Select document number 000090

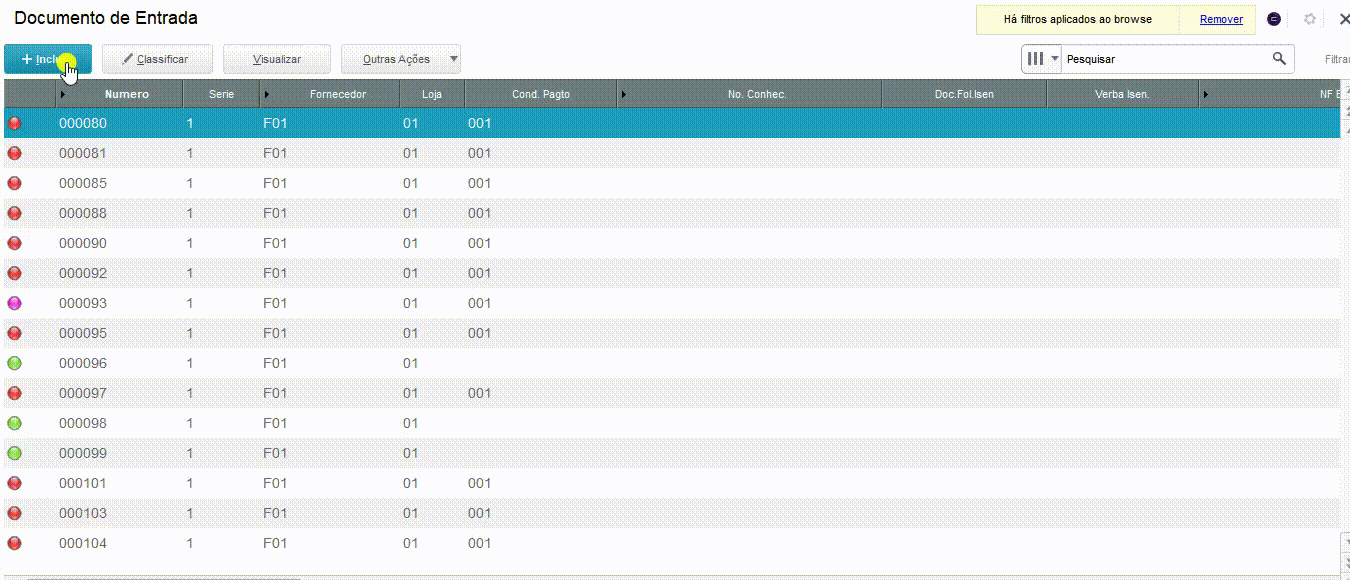[x=83, y=243]
